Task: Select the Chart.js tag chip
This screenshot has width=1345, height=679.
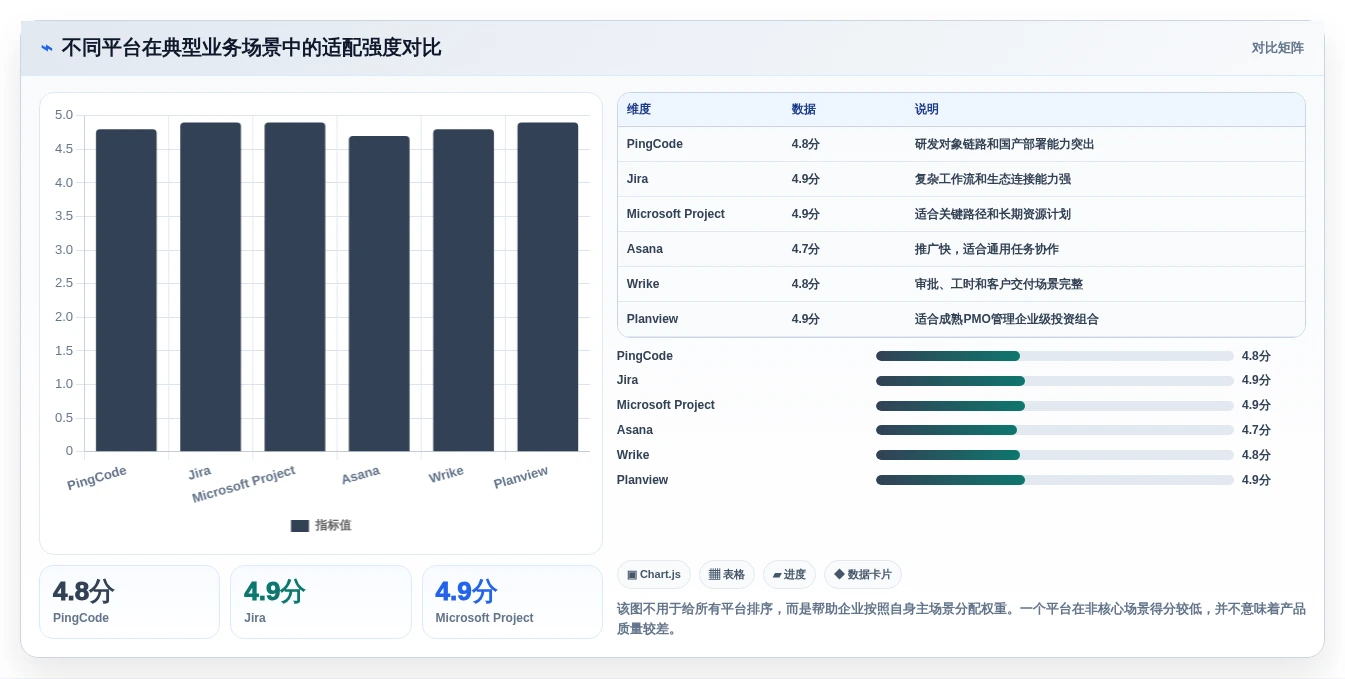Action: (x=654, y=575)
